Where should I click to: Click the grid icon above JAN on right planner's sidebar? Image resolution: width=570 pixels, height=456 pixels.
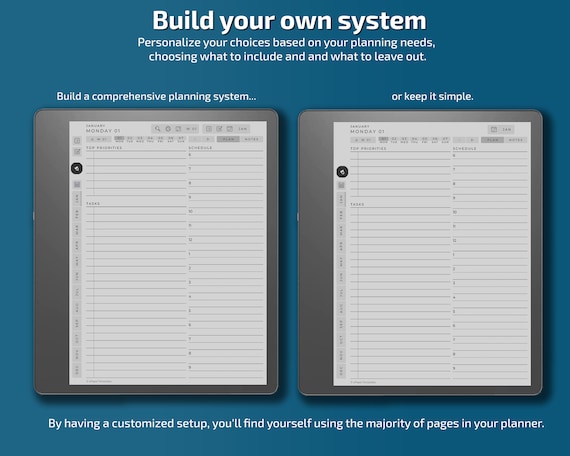[x=341, y=185]
